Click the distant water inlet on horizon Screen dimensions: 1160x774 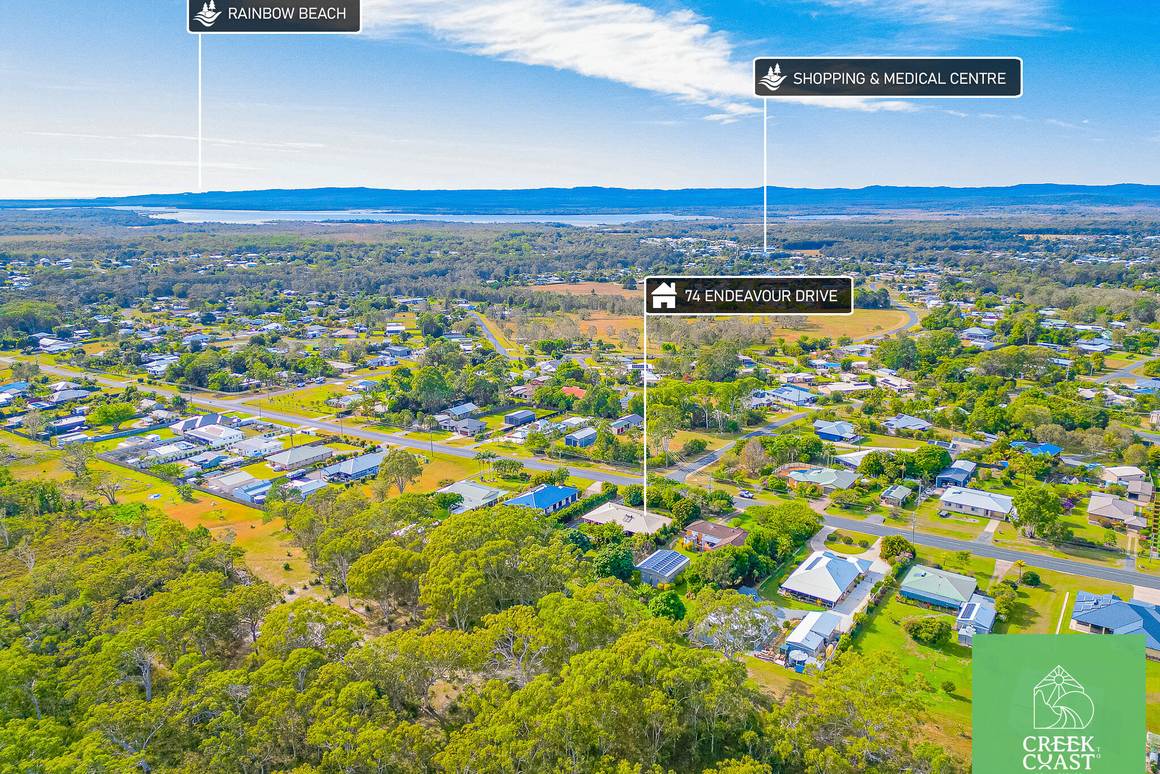point(414,217)
